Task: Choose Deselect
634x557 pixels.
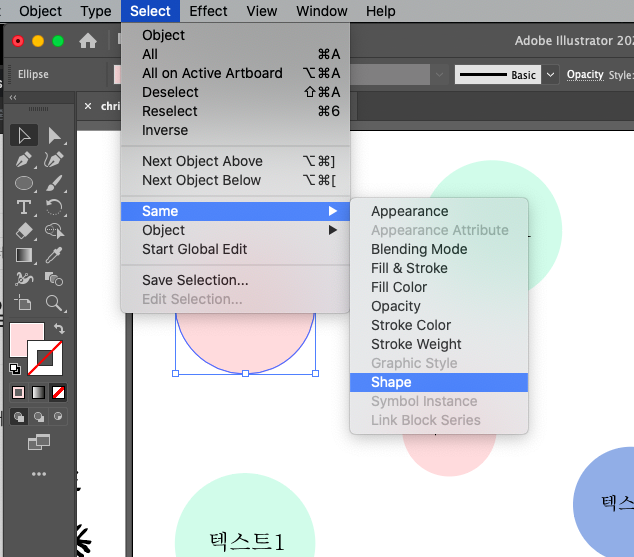Action: (x=235, y=92)
